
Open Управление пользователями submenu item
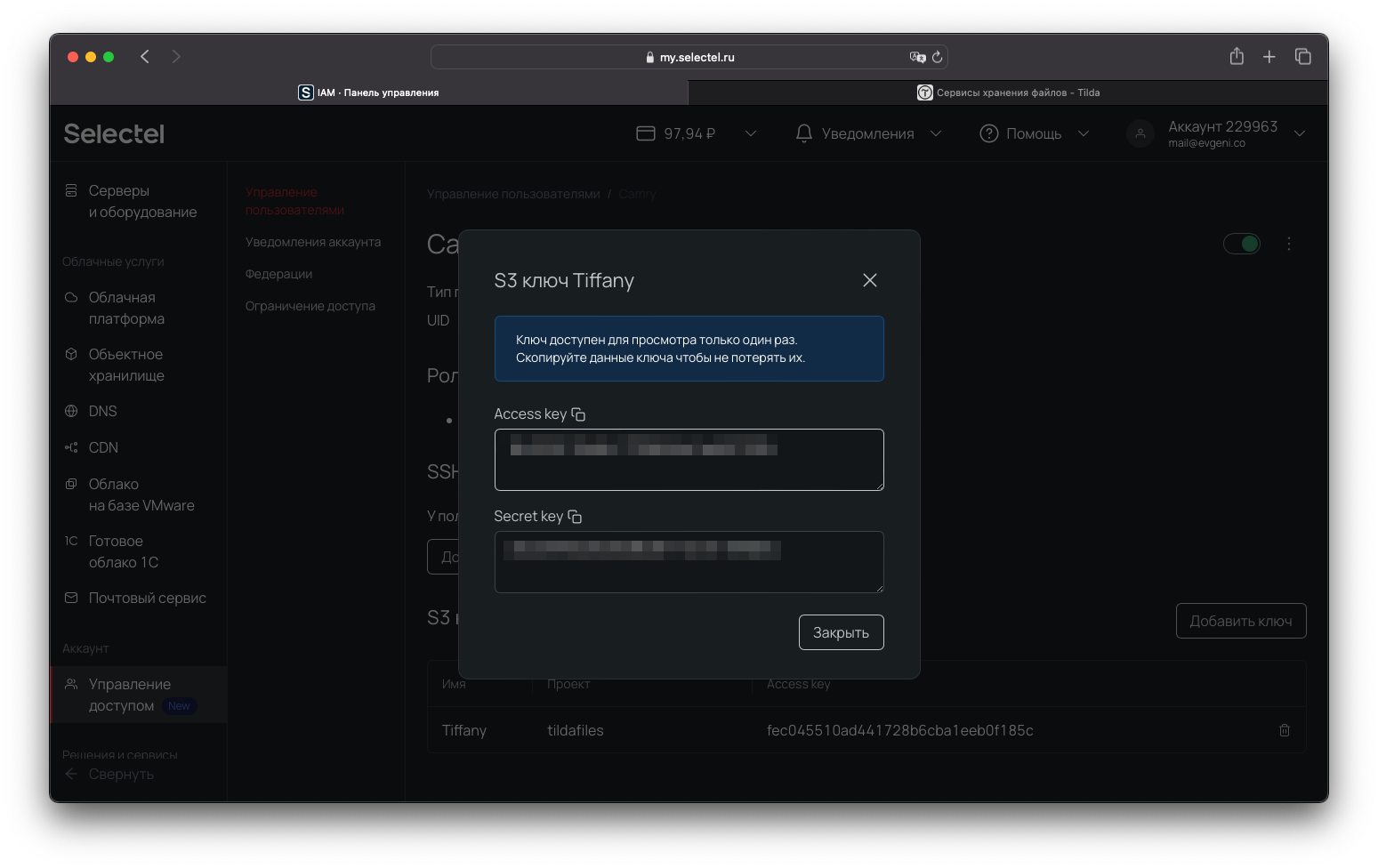(294, 201)
